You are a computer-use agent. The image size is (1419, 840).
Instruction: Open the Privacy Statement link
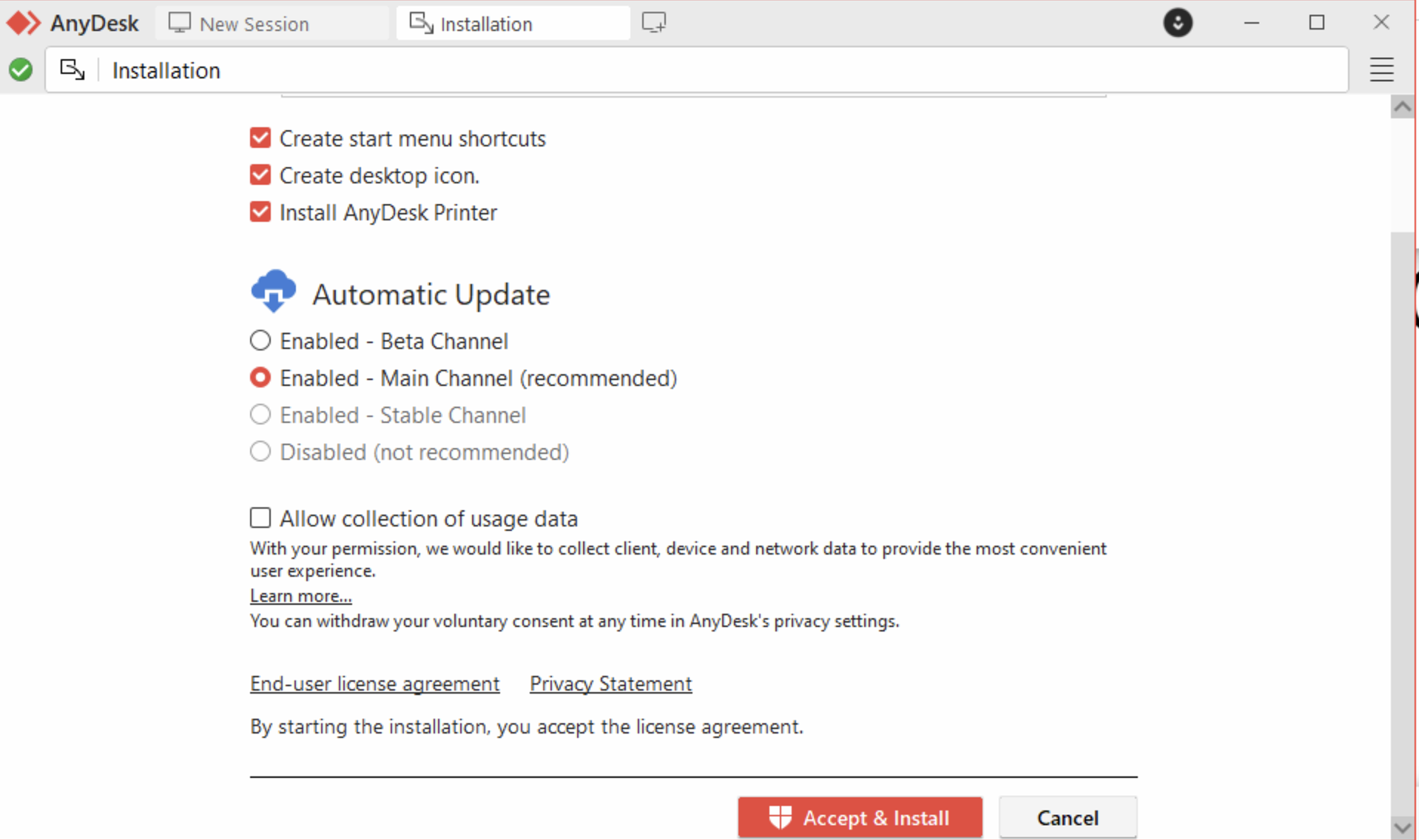pos(610,684)
